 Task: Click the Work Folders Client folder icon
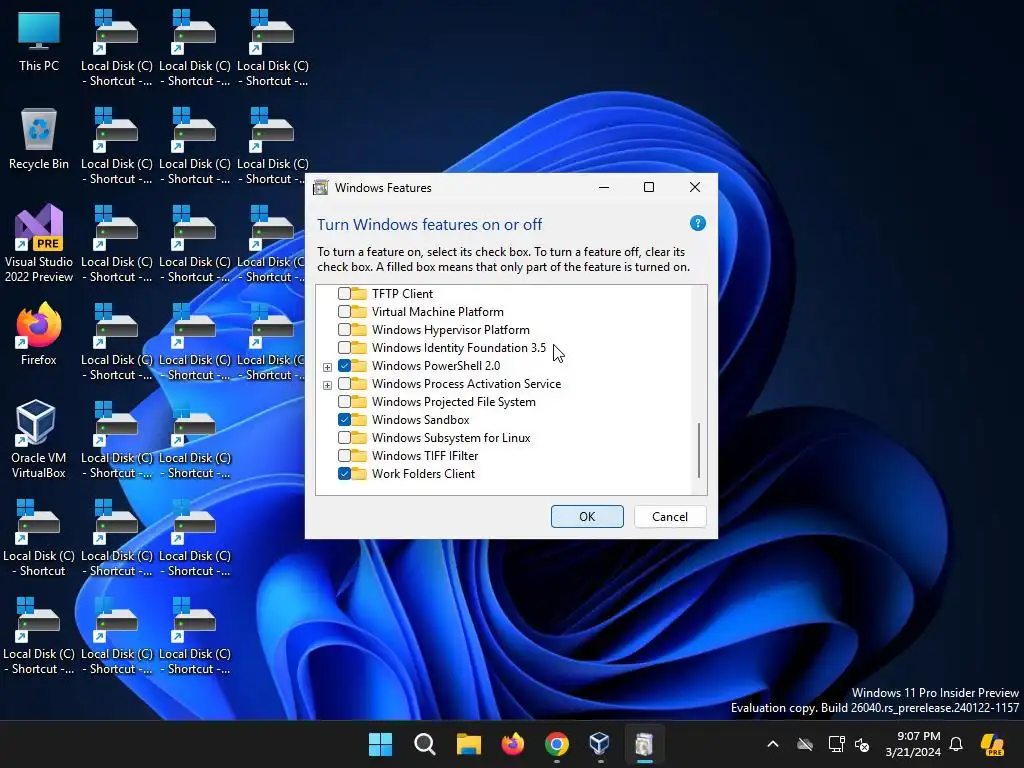click(x=359, y=474)
